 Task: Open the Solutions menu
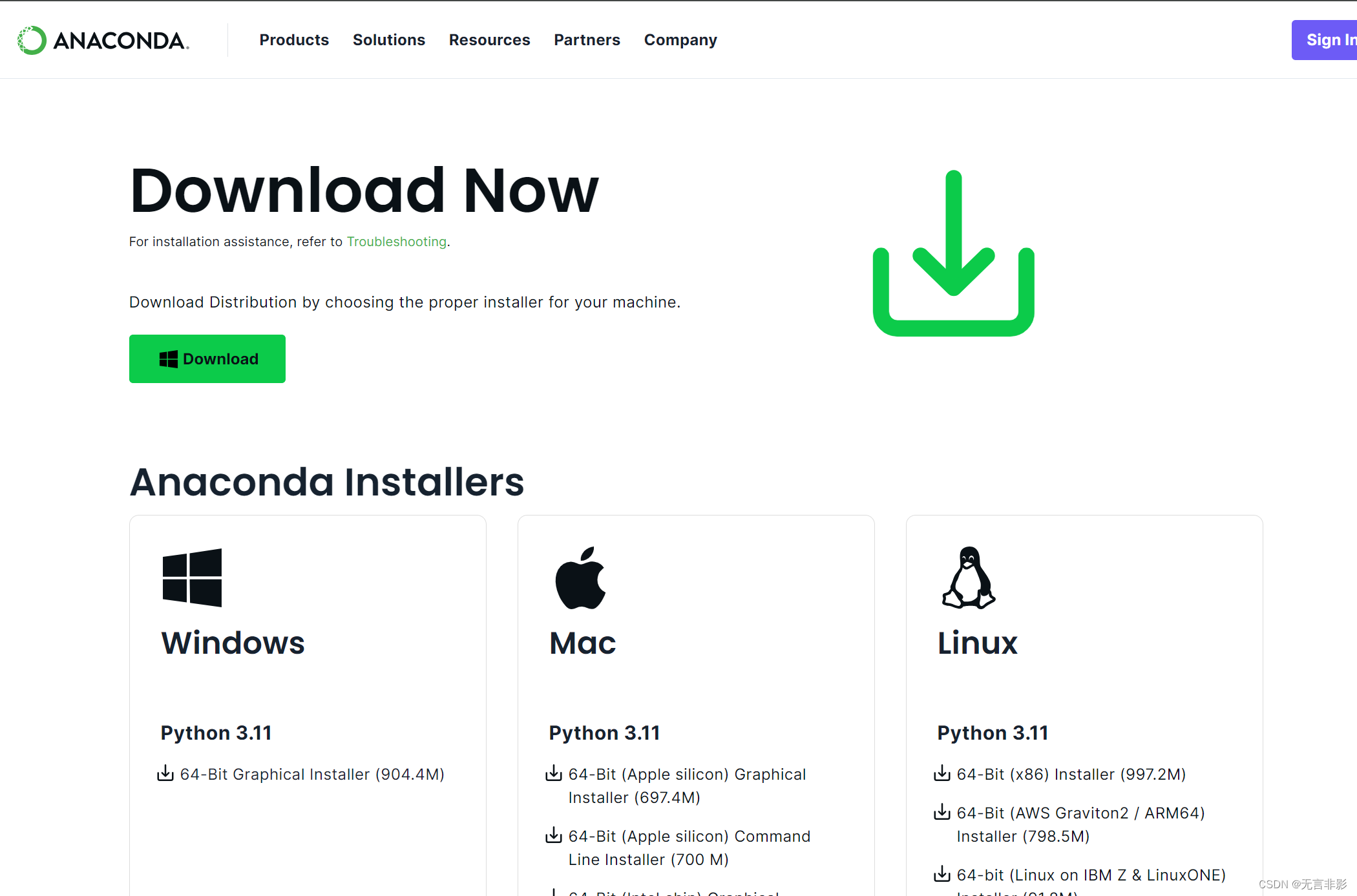point(388,40)
